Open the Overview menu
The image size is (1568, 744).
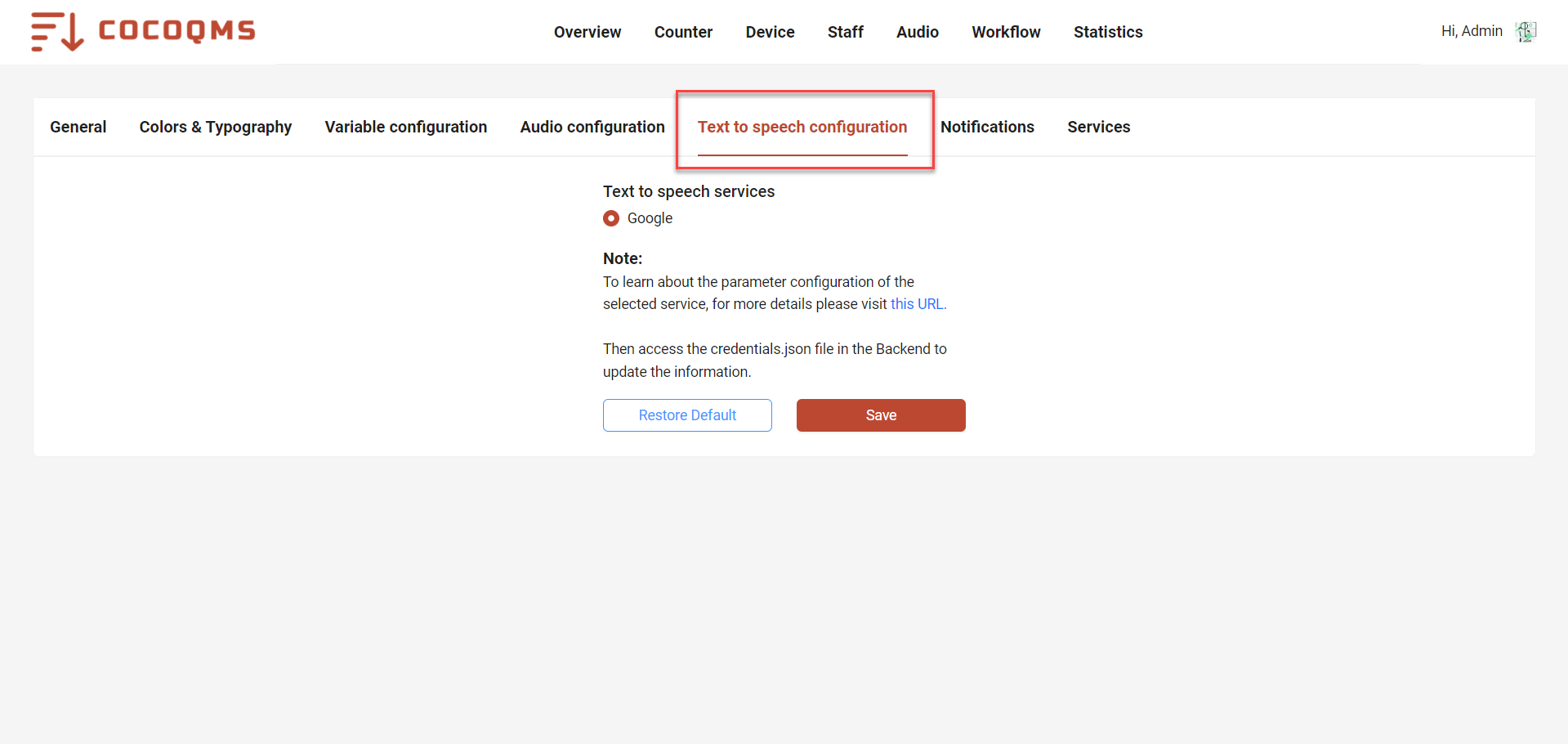pyautogui.click(x=587, y=32)
